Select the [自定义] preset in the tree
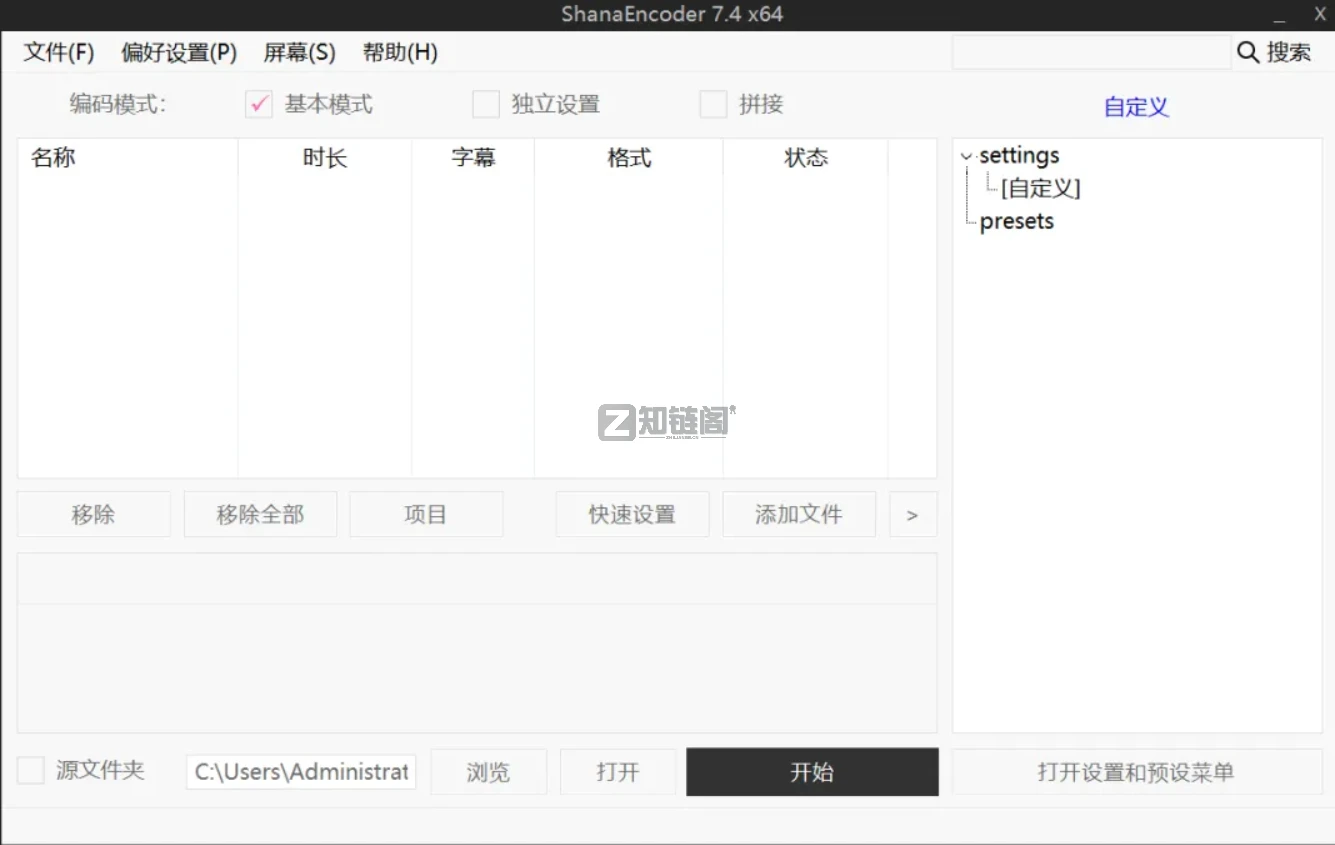This screenshot has height=845, width=1335. click(1039, 188)
